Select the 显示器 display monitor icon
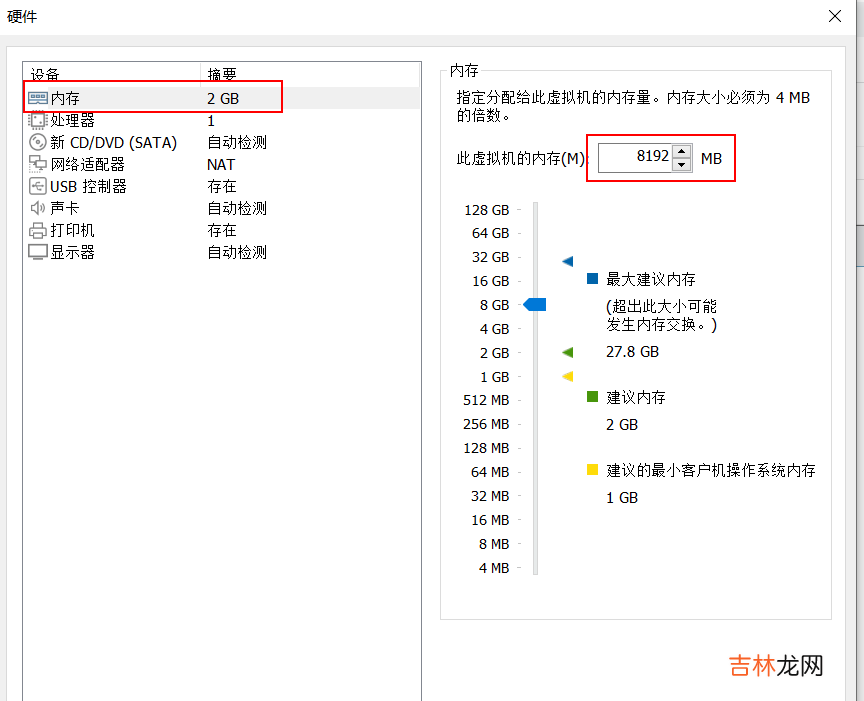 [x=38, y=252]
